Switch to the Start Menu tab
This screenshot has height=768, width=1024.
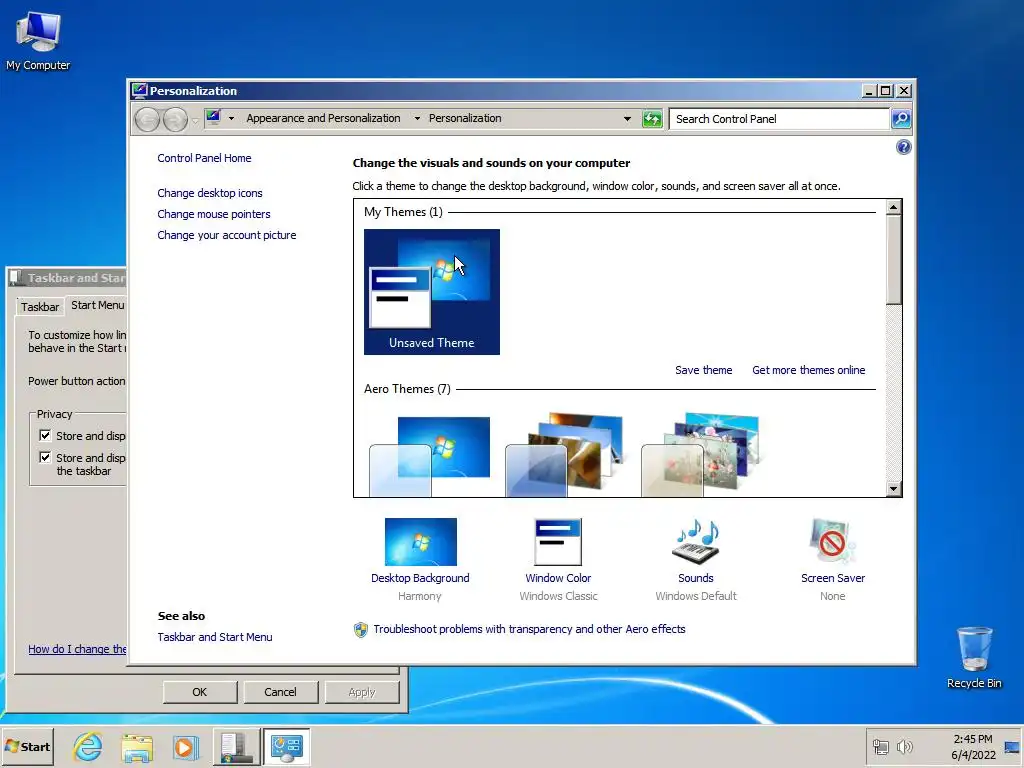coord(97,305)
